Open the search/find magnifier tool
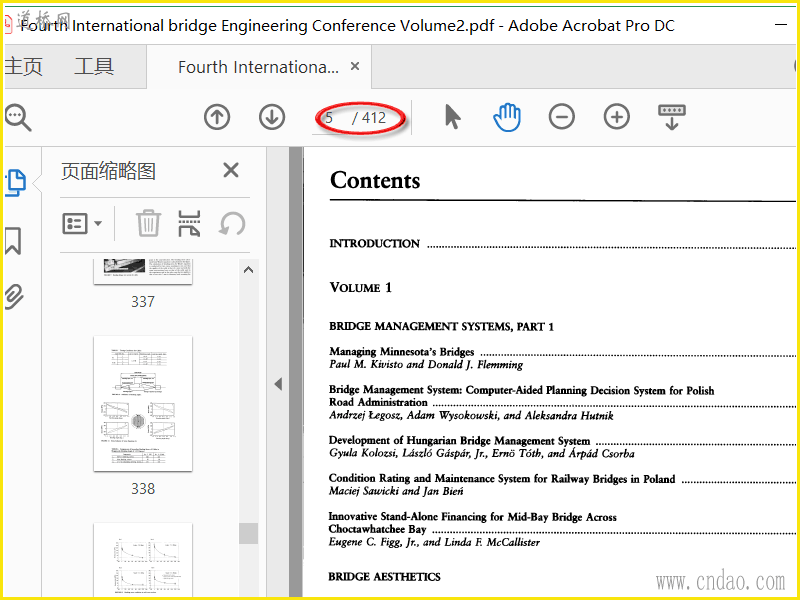The width and height of the screenshot is (800, 600). click(18, 118)
